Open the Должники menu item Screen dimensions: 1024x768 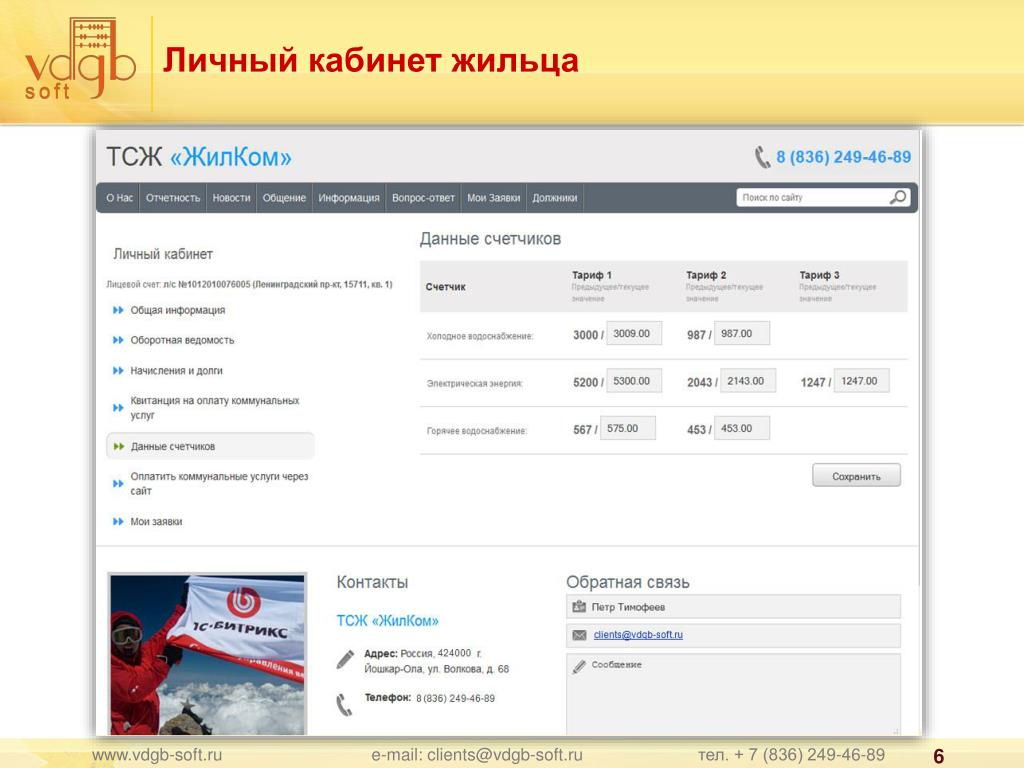tap(554, 198)
